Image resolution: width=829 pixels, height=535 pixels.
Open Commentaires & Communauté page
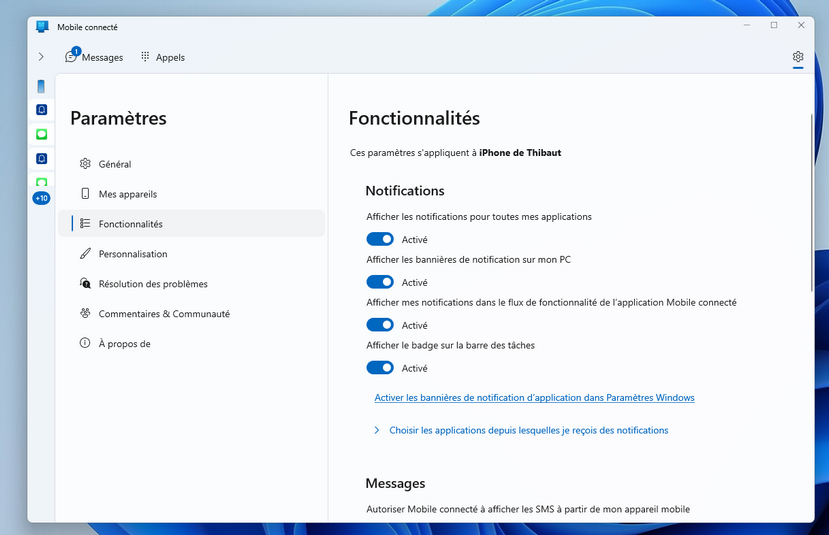pos(191,313)
